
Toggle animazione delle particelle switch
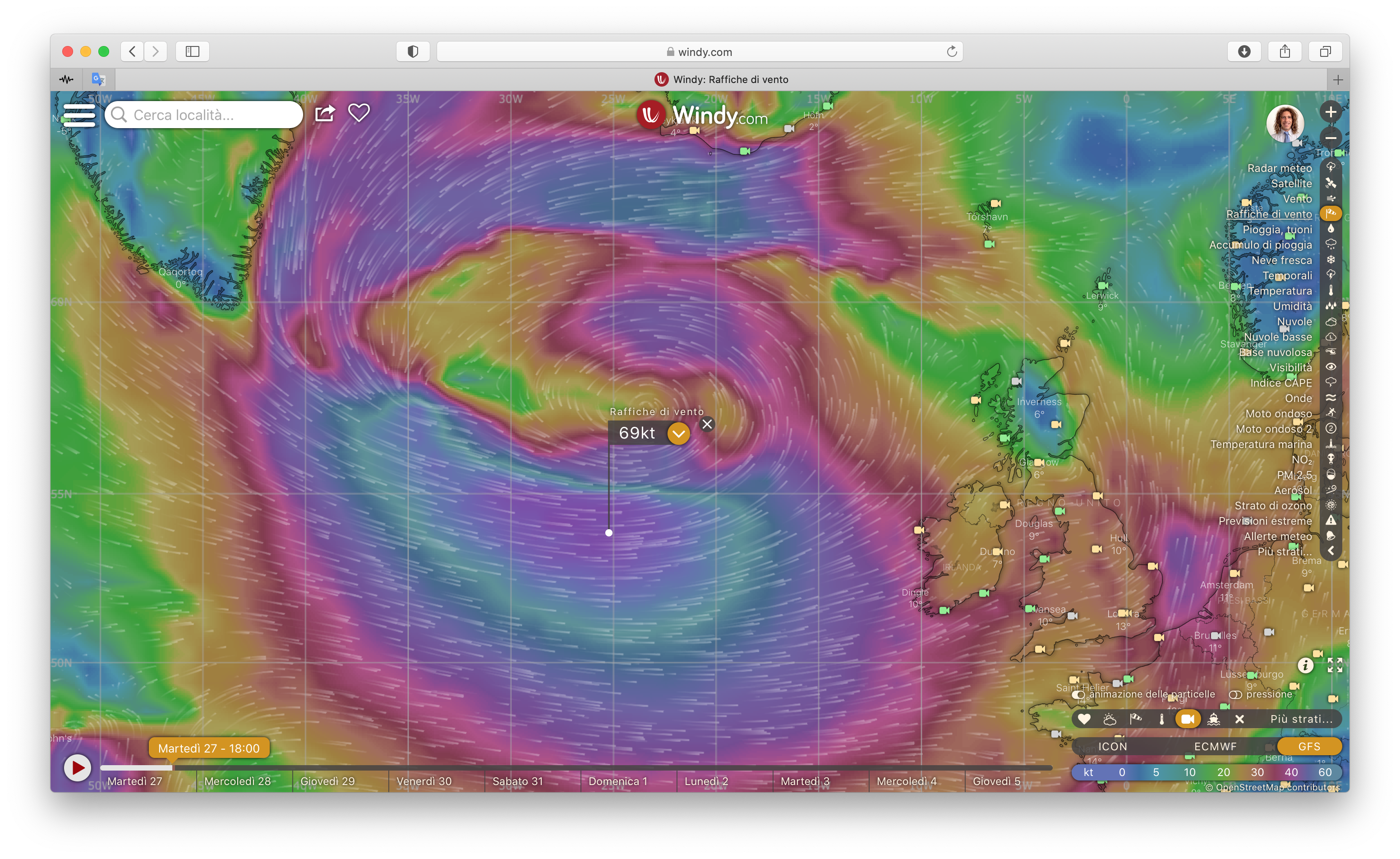tap(1078, 695)
